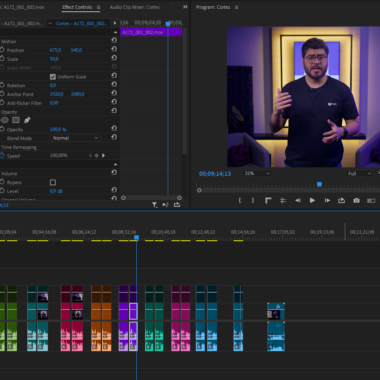Collapse the audio effects section arrow above Volume
Viewport: 380px width, 380px height.
115,164
